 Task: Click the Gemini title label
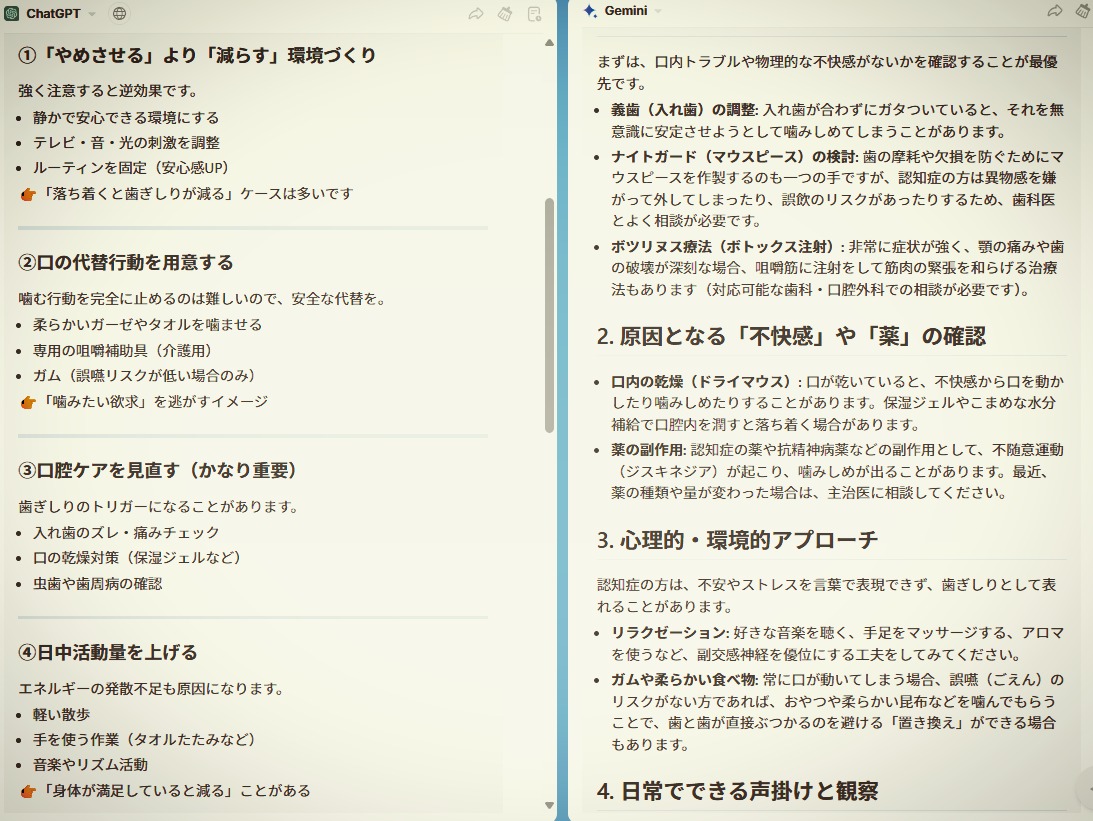(x=626, y=10)
